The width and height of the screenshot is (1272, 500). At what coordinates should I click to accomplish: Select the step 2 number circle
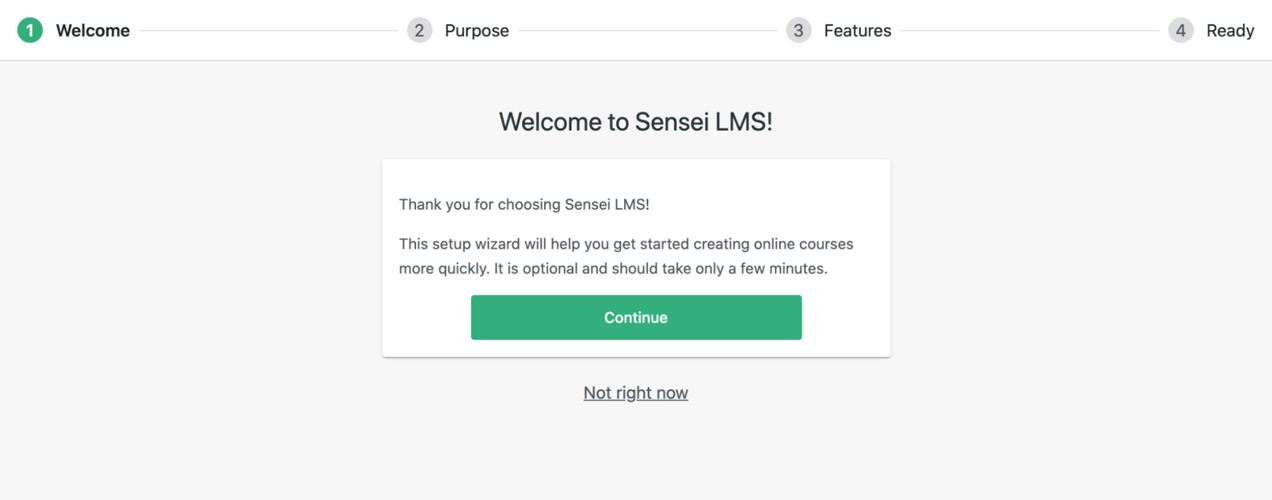coord(419,30)
